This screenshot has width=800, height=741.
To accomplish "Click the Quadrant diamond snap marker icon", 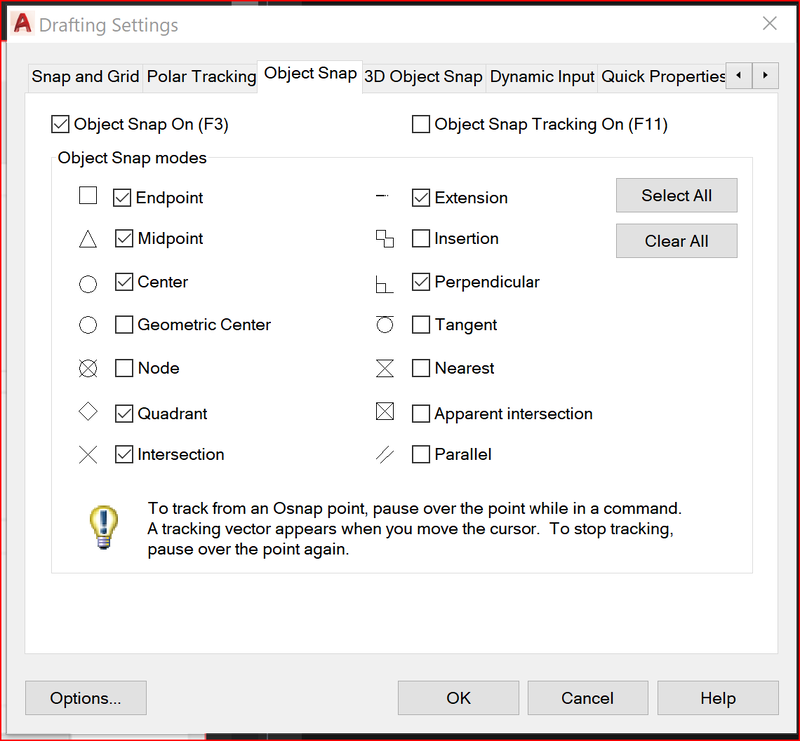I will coord(88,411).
